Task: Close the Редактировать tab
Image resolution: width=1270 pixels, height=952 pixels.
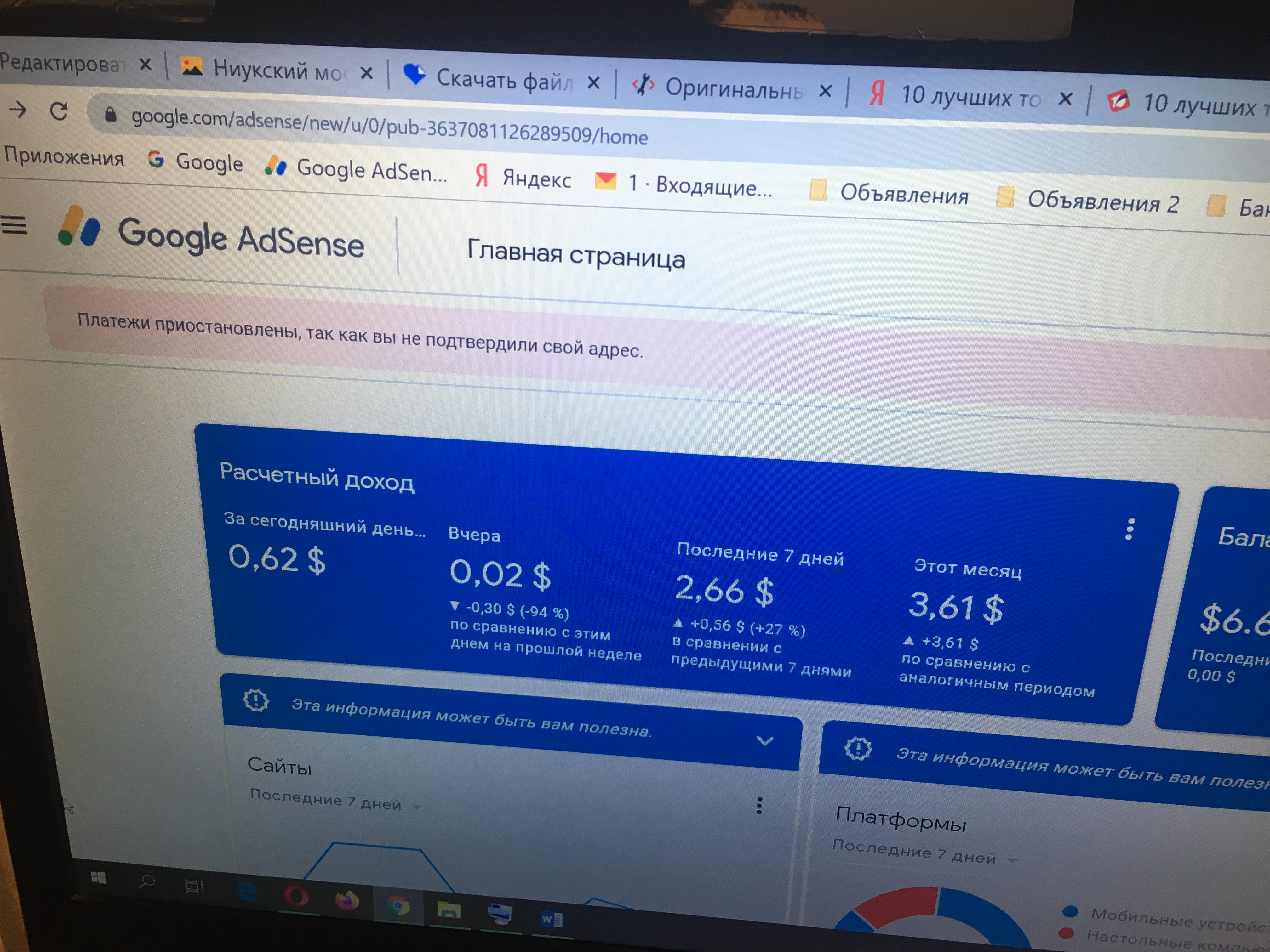Action: (x=146, y=65)
